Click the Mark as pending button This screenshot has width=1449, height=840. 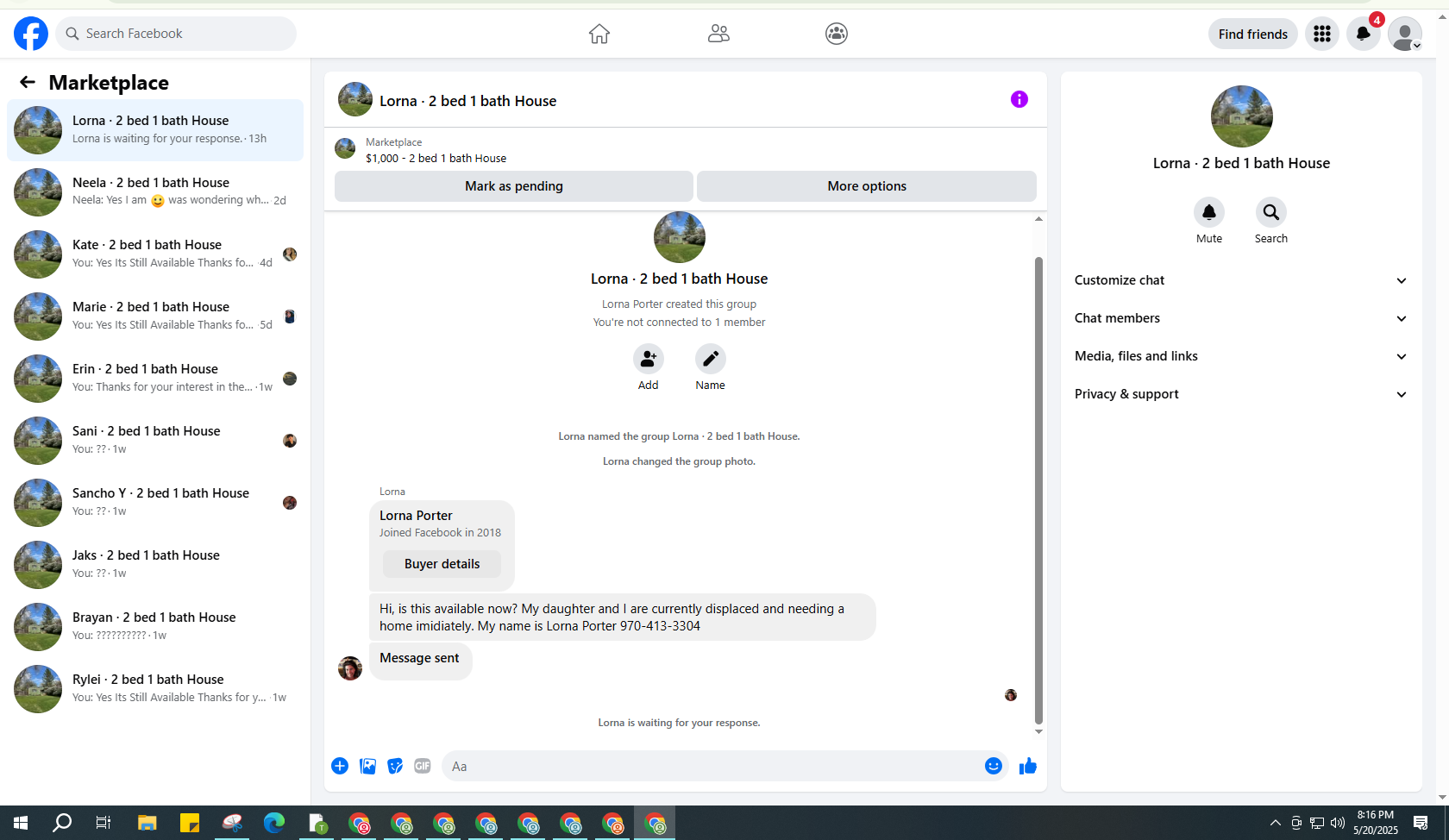[x=514, y=186]
